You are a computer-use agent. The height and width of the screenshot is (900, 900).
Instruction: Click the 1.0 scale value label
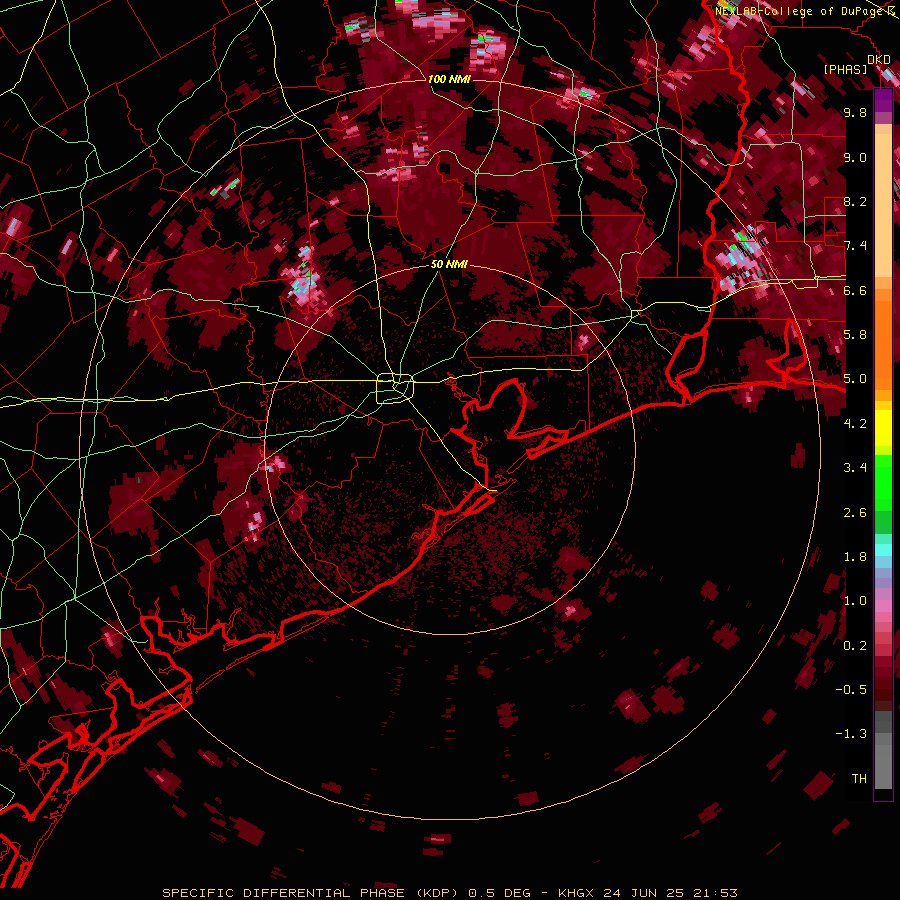(x=855, y=601)
